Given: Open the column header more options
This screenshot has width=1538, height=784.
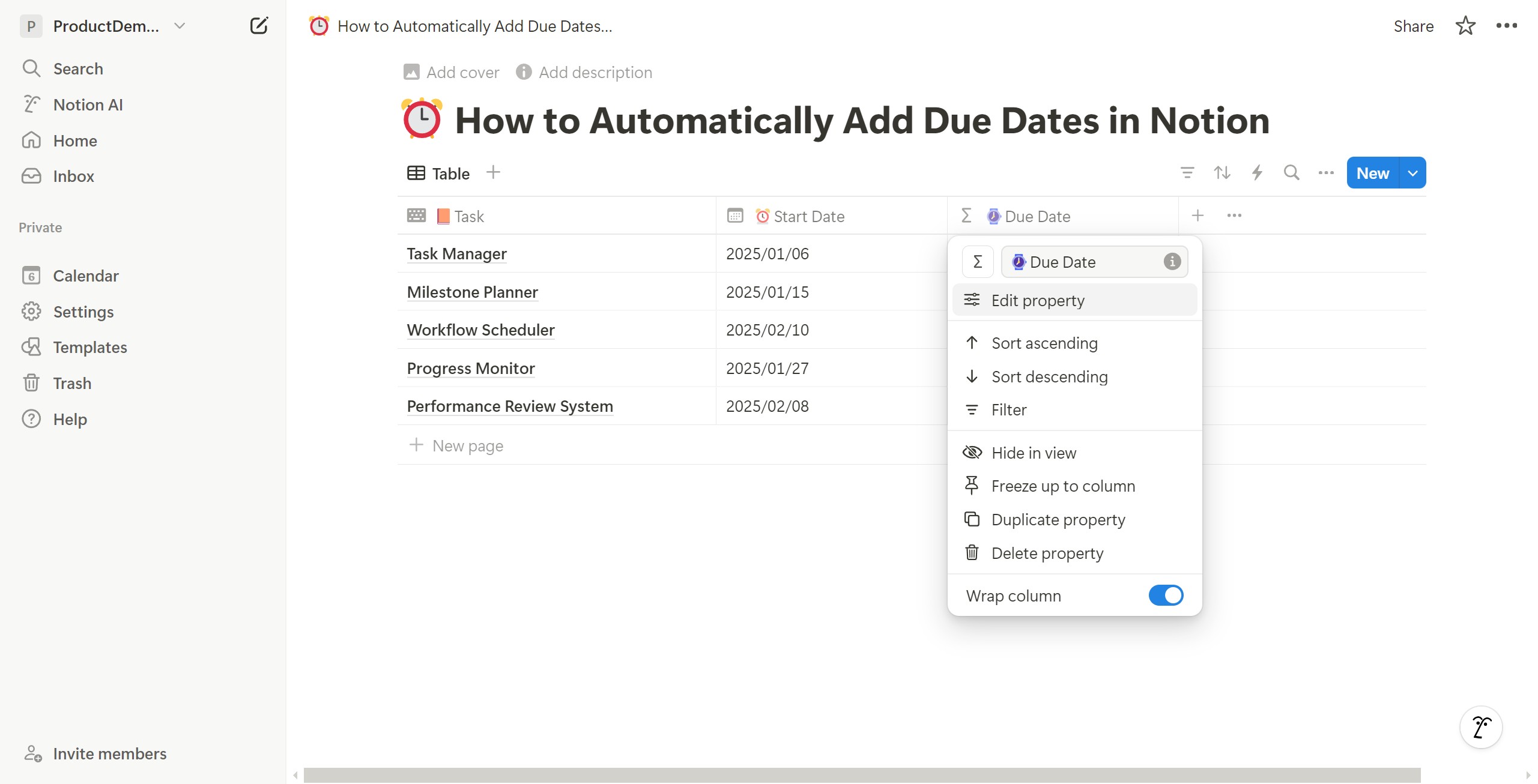Looking at the screenshot, I should pos(1234,216).
